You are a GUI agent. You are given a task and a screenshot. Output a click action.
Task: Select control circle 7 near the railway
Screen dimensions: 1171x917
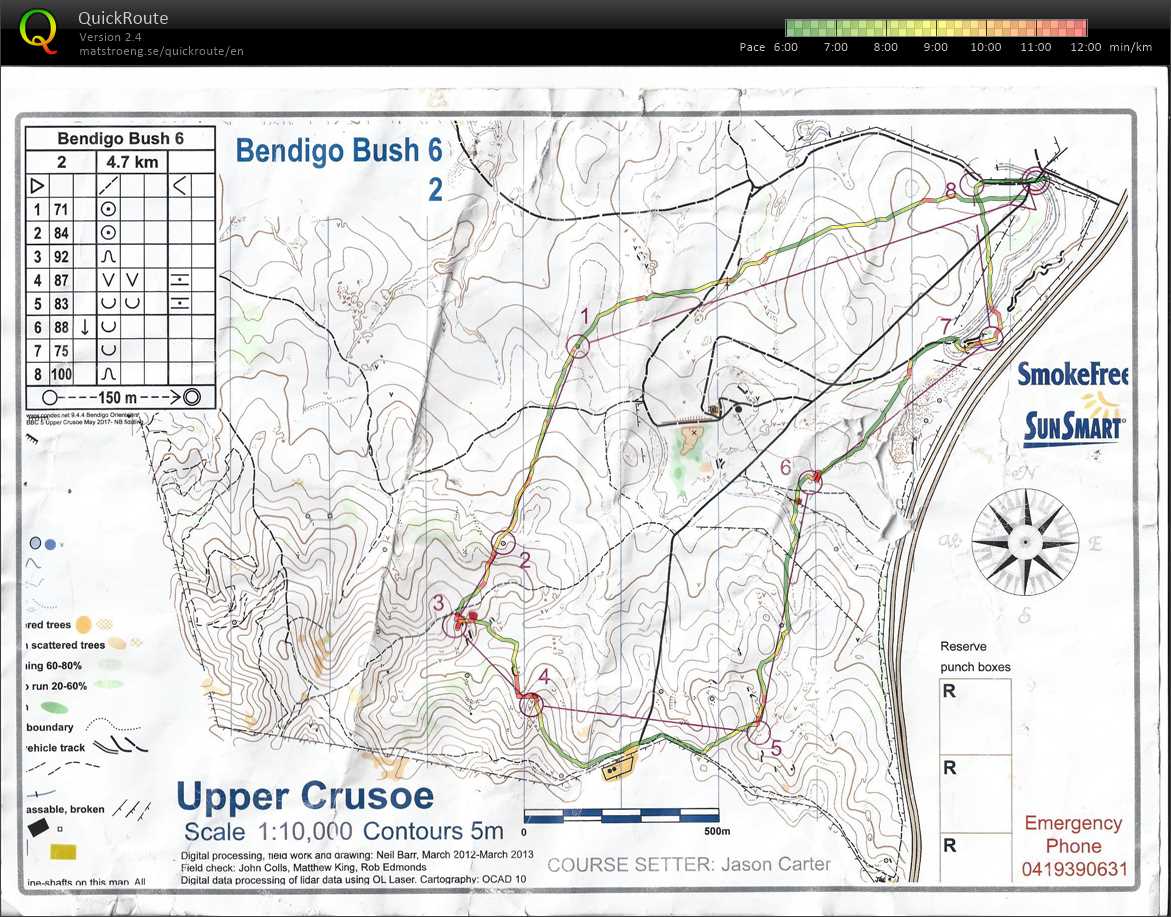pyautogui.click(x=990, y=337)
